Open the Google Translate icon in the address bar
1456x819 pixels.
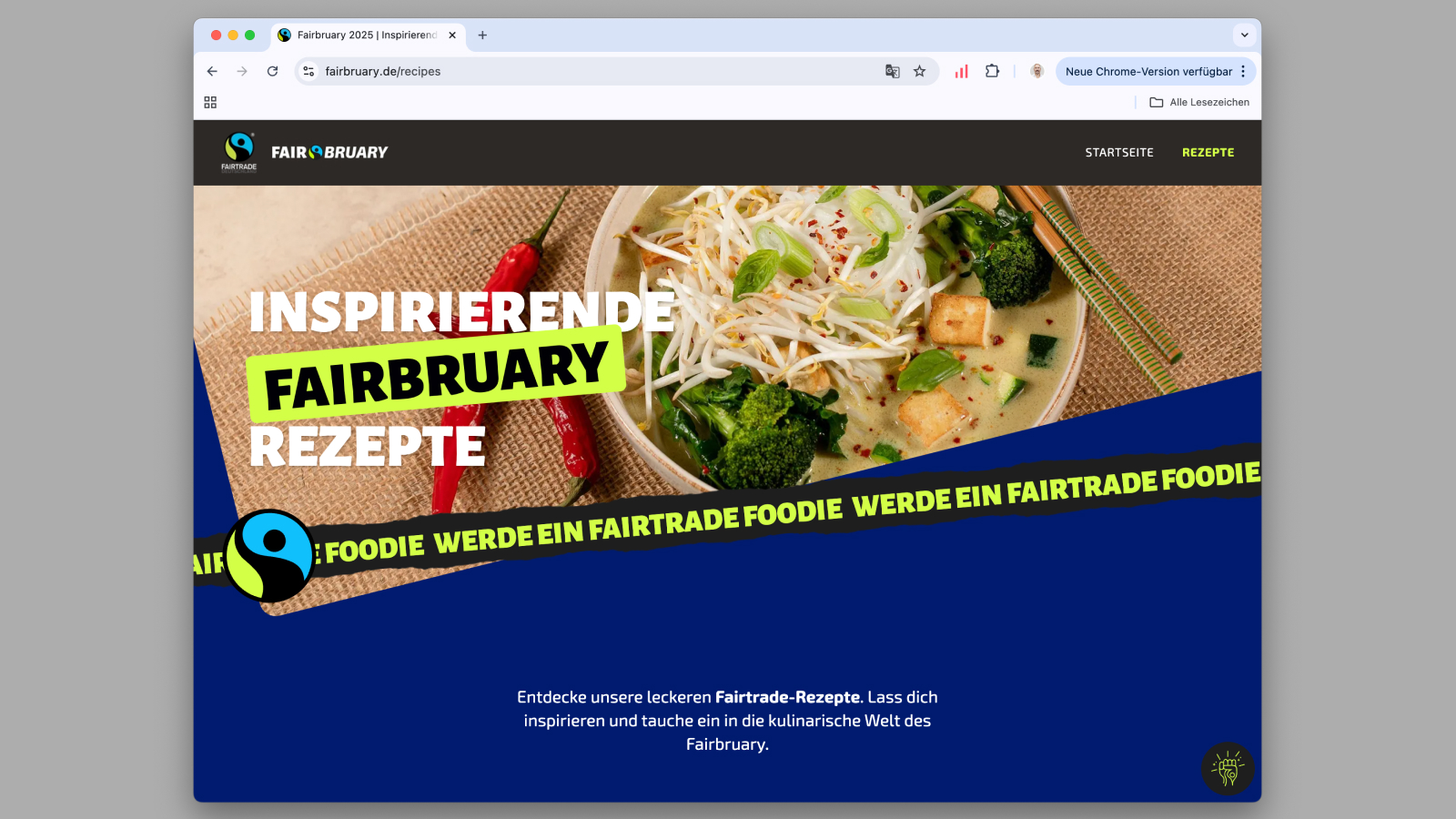[893, 71]
